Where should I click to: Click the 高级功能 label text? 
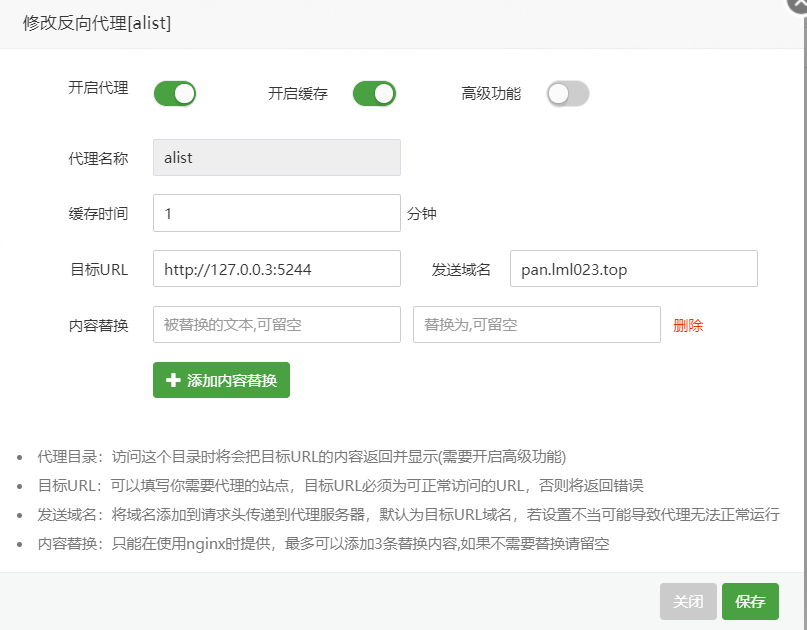[491, 94]
